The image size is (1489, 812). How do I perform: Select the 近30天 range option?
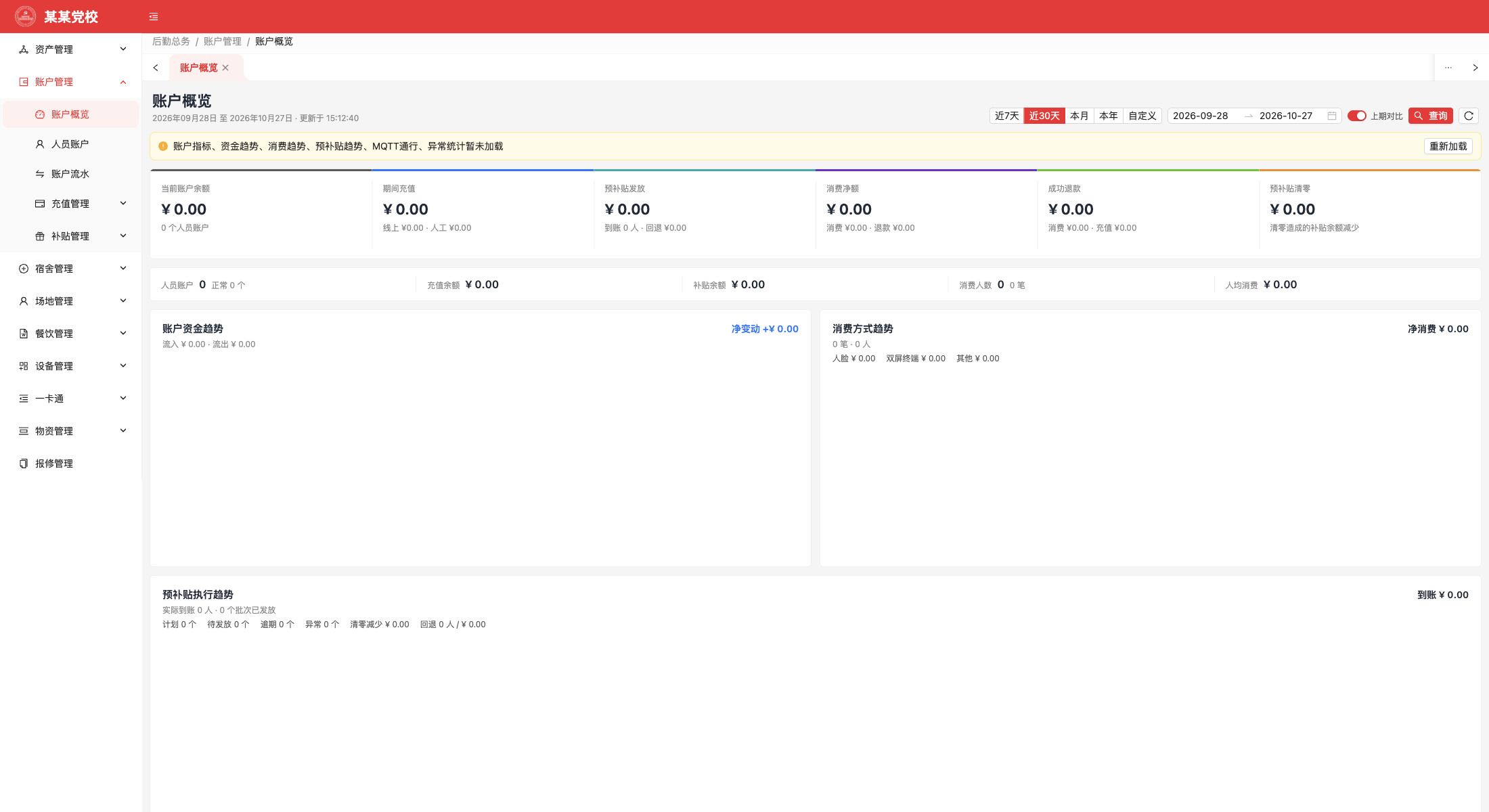tap(1044, 116)
